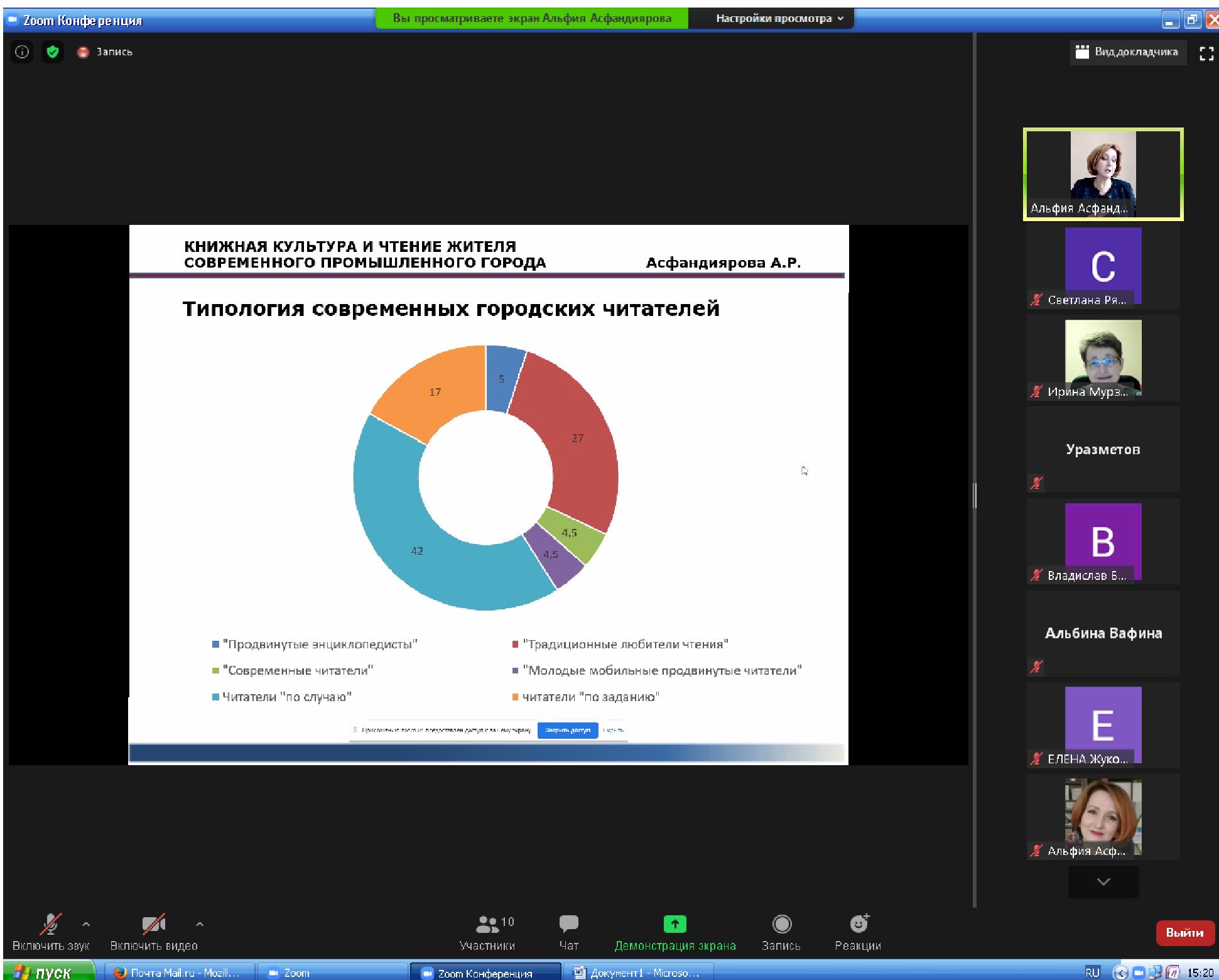Open Настройки просмотра dropdown

click(x=779, y=19)
